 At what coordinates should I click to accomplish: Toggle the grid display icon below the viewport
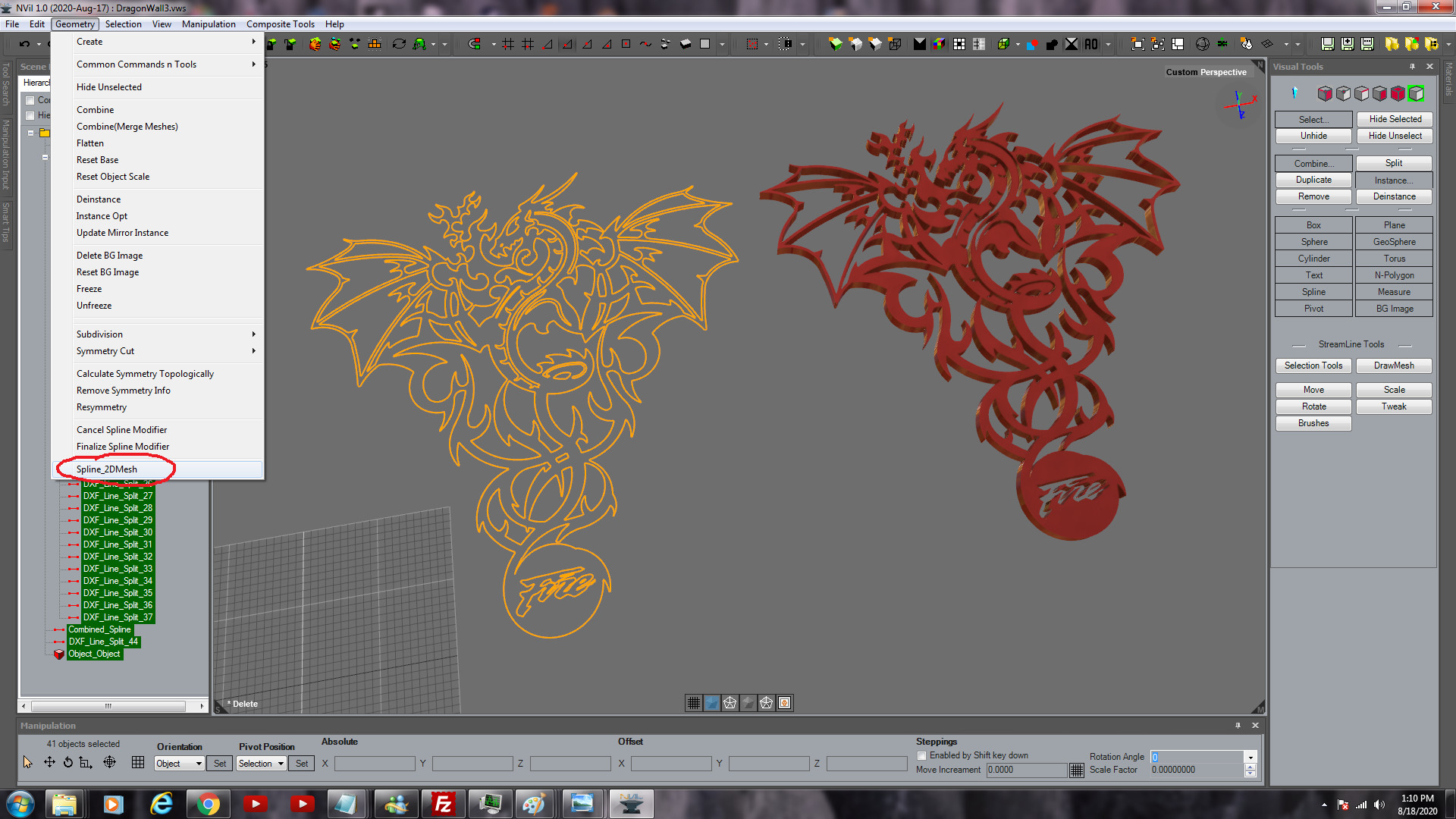click(693, 703)
